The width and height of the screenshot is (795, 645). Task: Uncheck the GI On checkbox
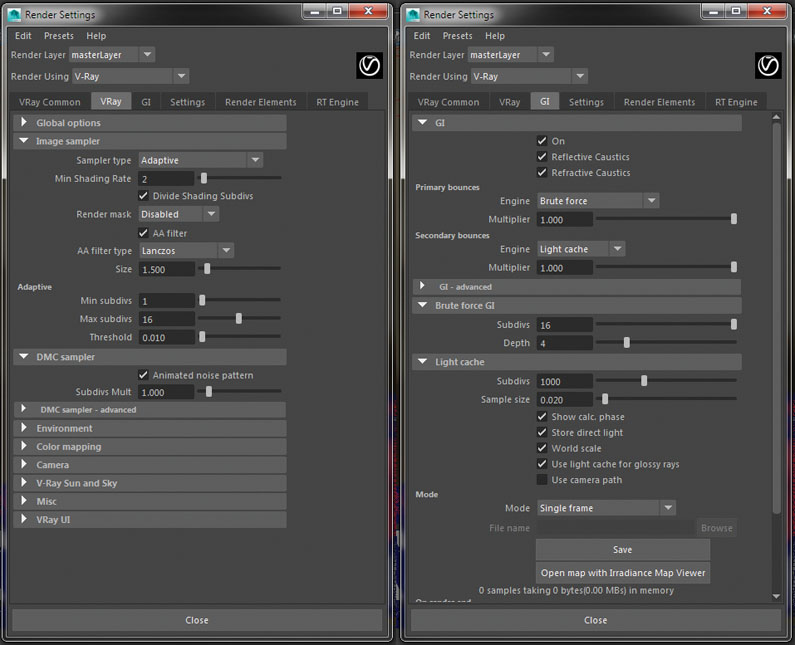click(x=542, y=141)
